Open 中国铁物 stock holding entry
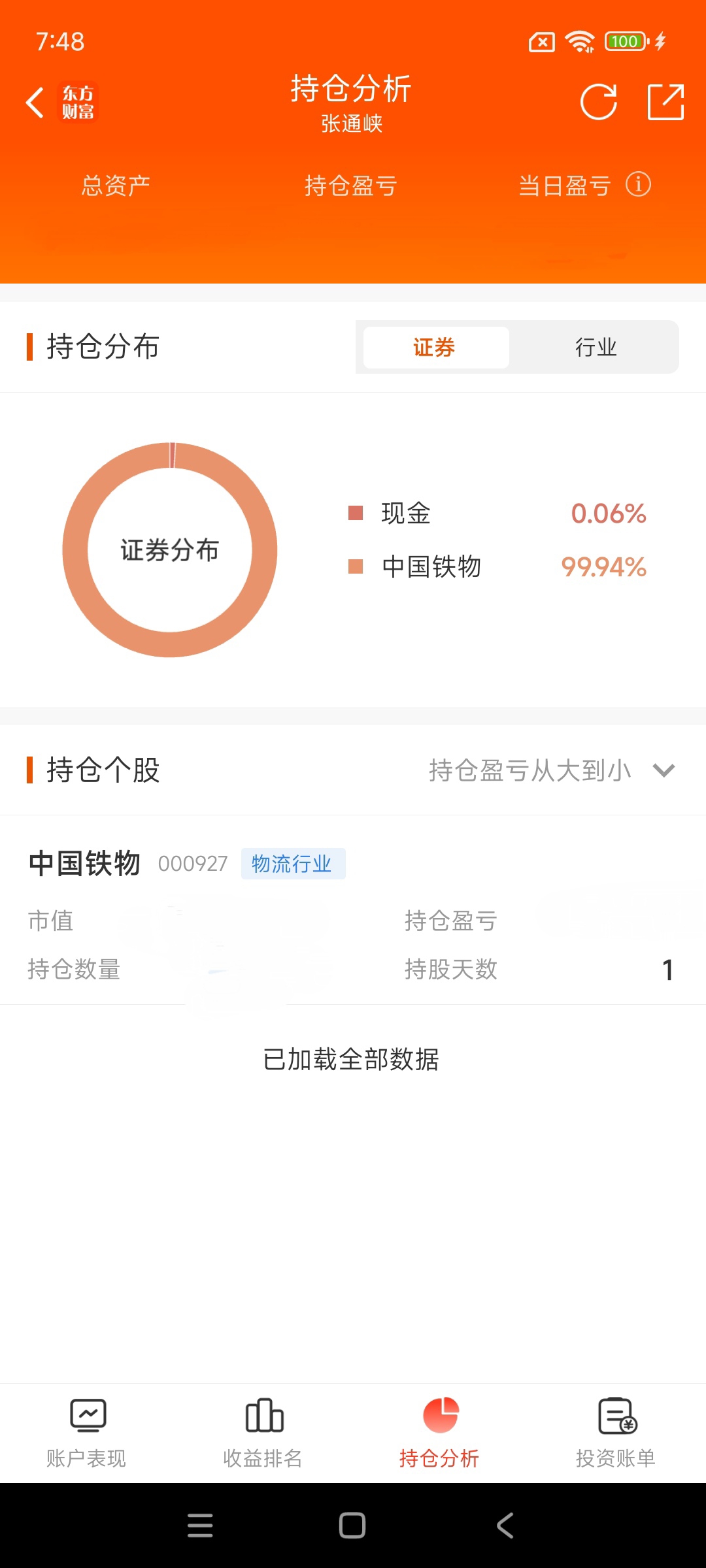The image size is (706, 1568). pyautogui.click(x=85, y=864)
